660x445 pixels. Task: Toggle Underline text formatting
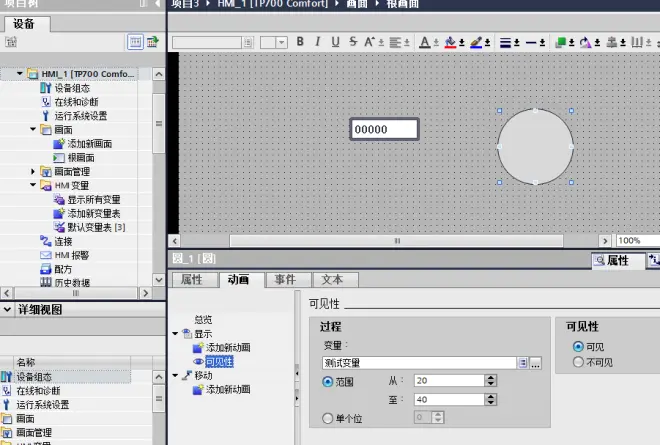pos(335,42)
